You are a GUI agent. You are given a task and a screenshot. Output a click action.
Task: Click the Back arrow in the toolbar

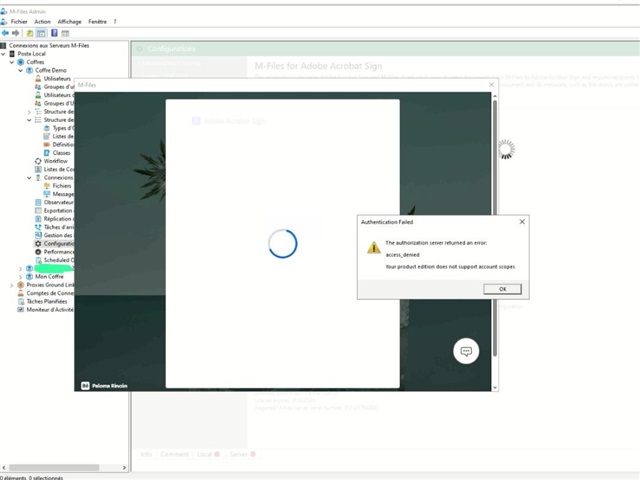(5, 33)
